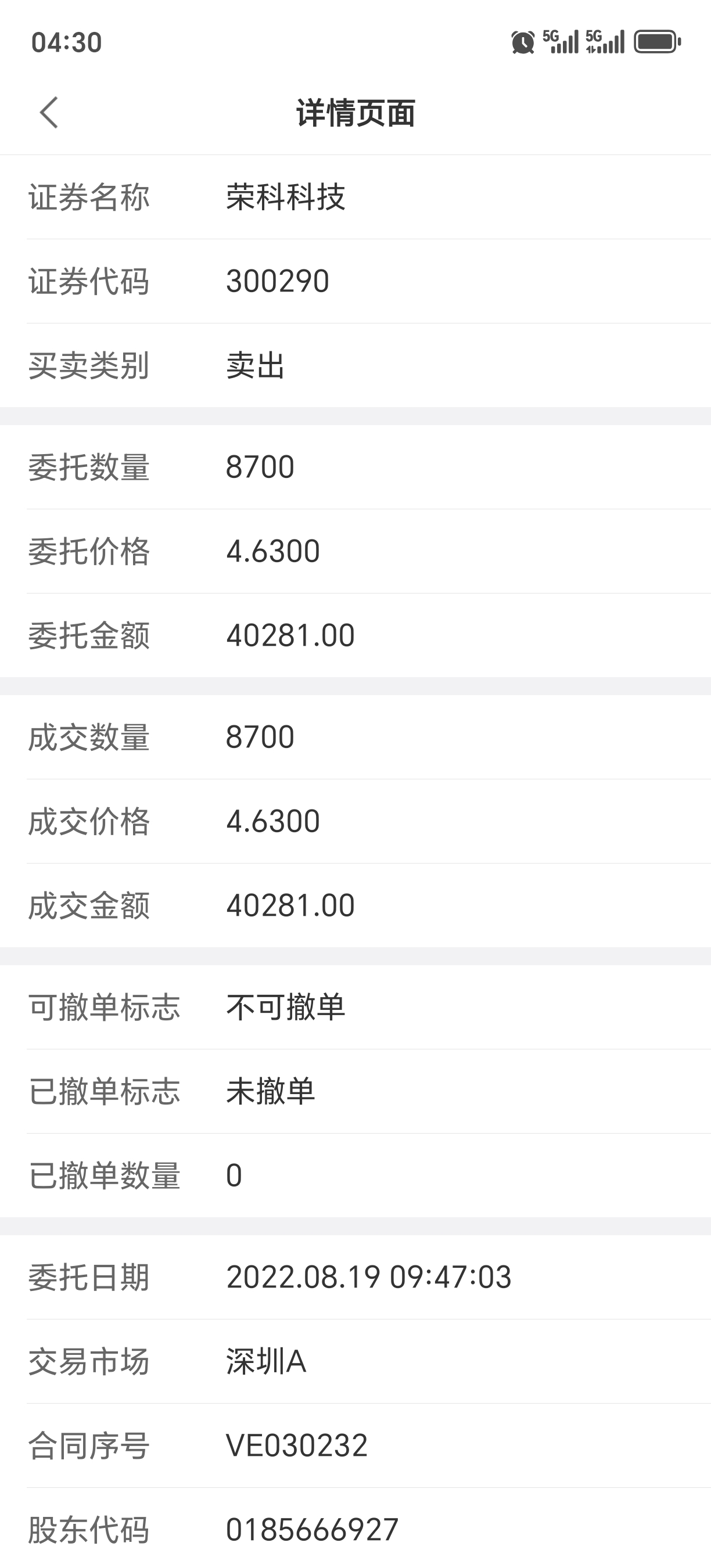Viewport: 711px width, 1568px height.
Task: Tap the second 5G signal icon
Action: click(x=606, y=42)
